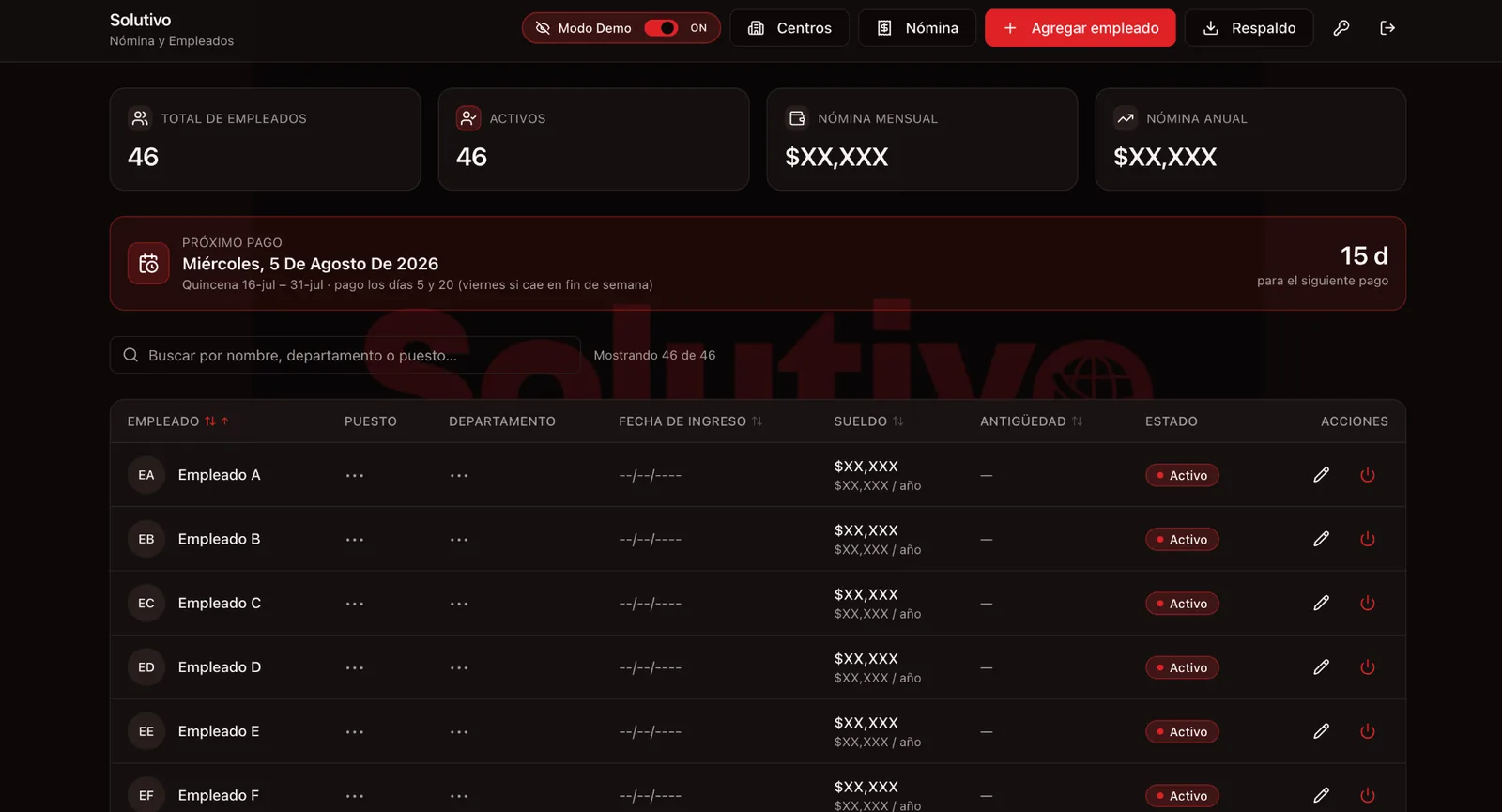The height and width of the screenshot is (812, 1502).
Task: Select the Empleado D name
Action: click(220, 667)
